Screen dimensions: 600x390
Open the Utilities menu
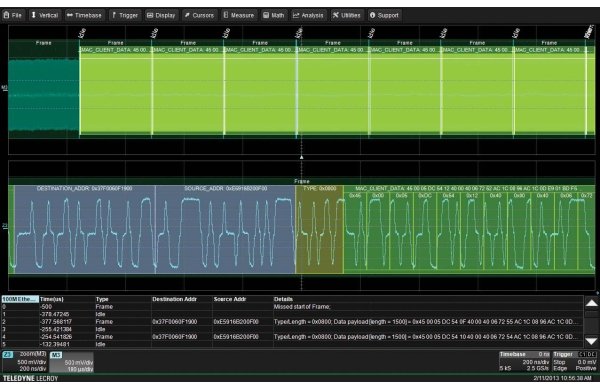click(x=347, y=15)
